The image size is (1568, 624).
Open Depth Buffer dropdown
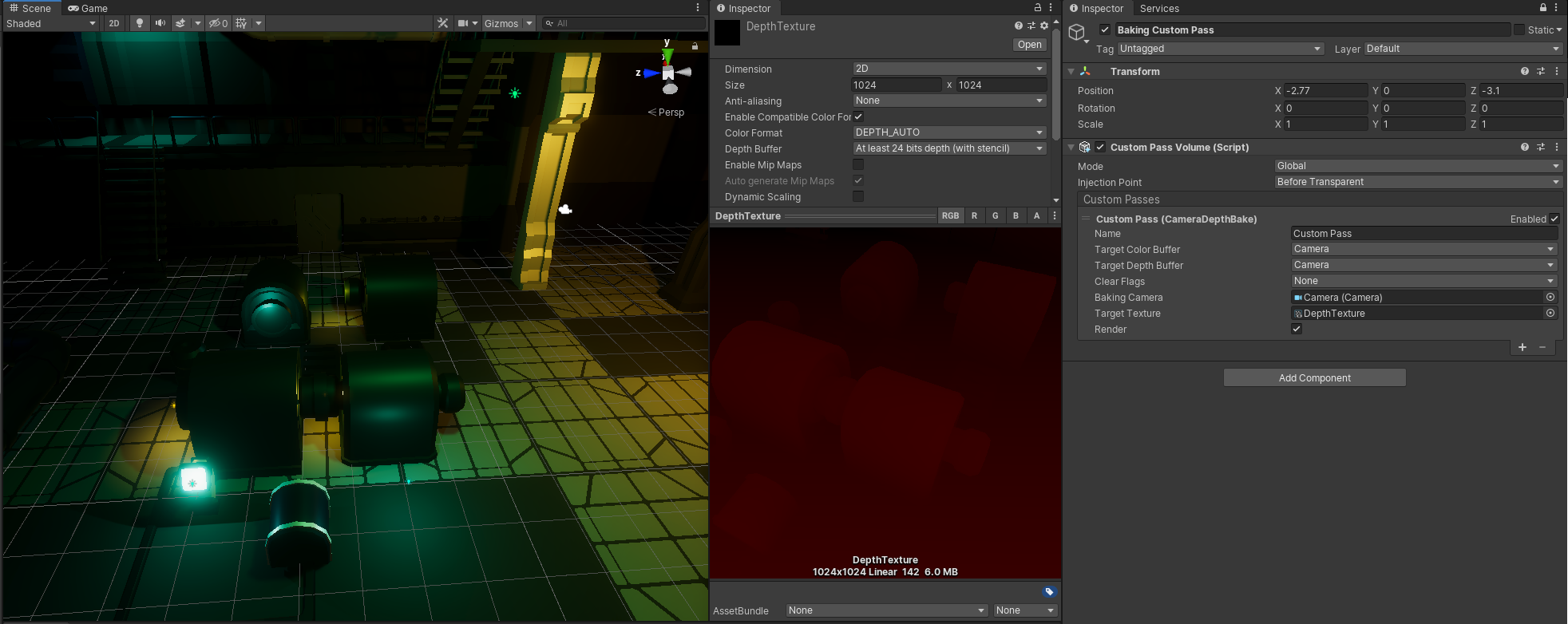[x=949, y=148]
